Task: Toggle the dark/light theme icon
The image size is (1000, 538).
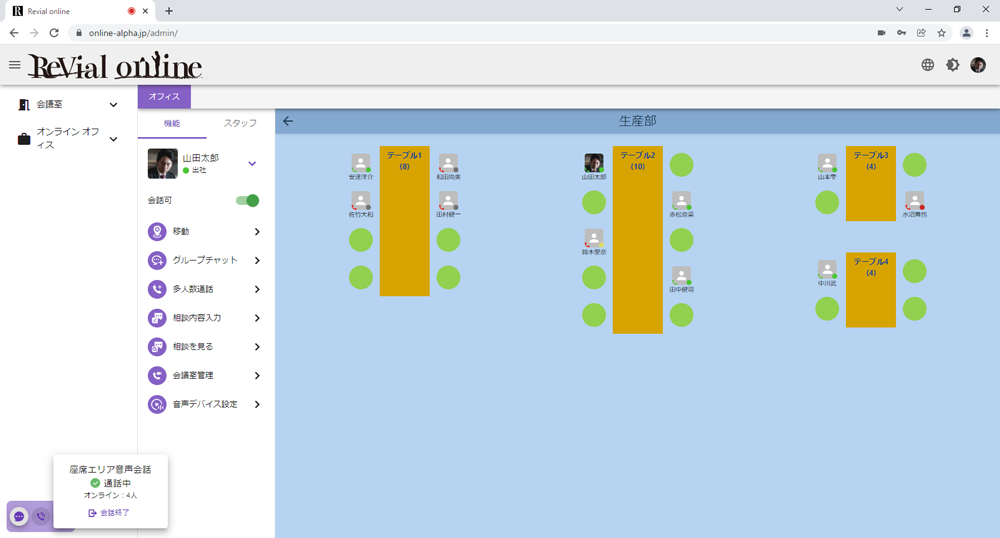Action: click(x=952, y=65)
